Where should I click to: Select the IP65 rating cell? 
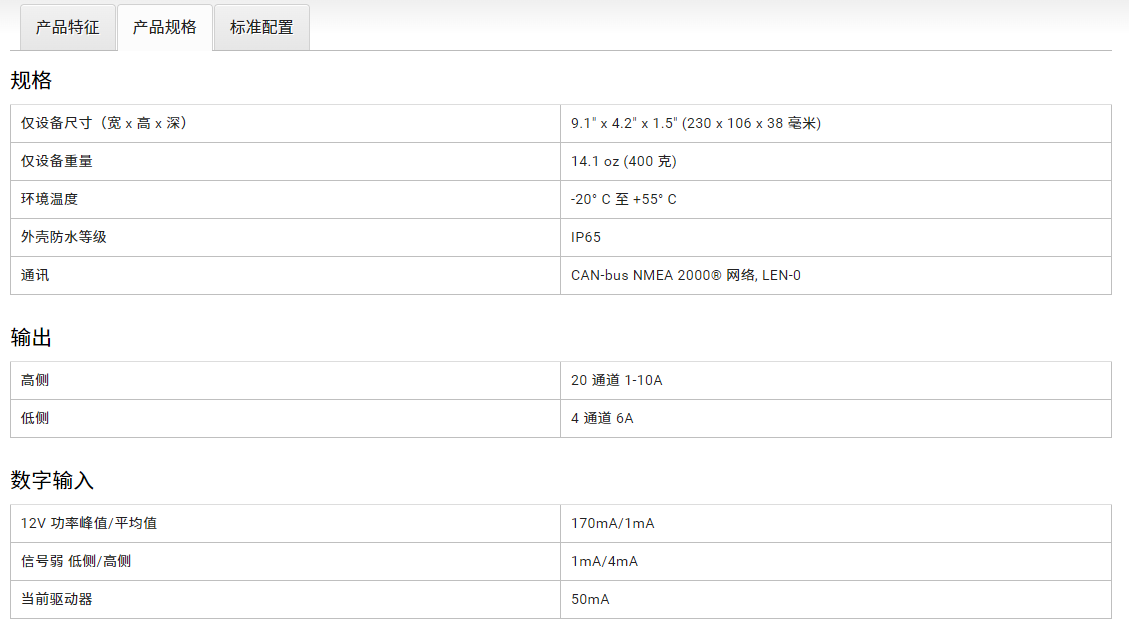coord(586,237)
